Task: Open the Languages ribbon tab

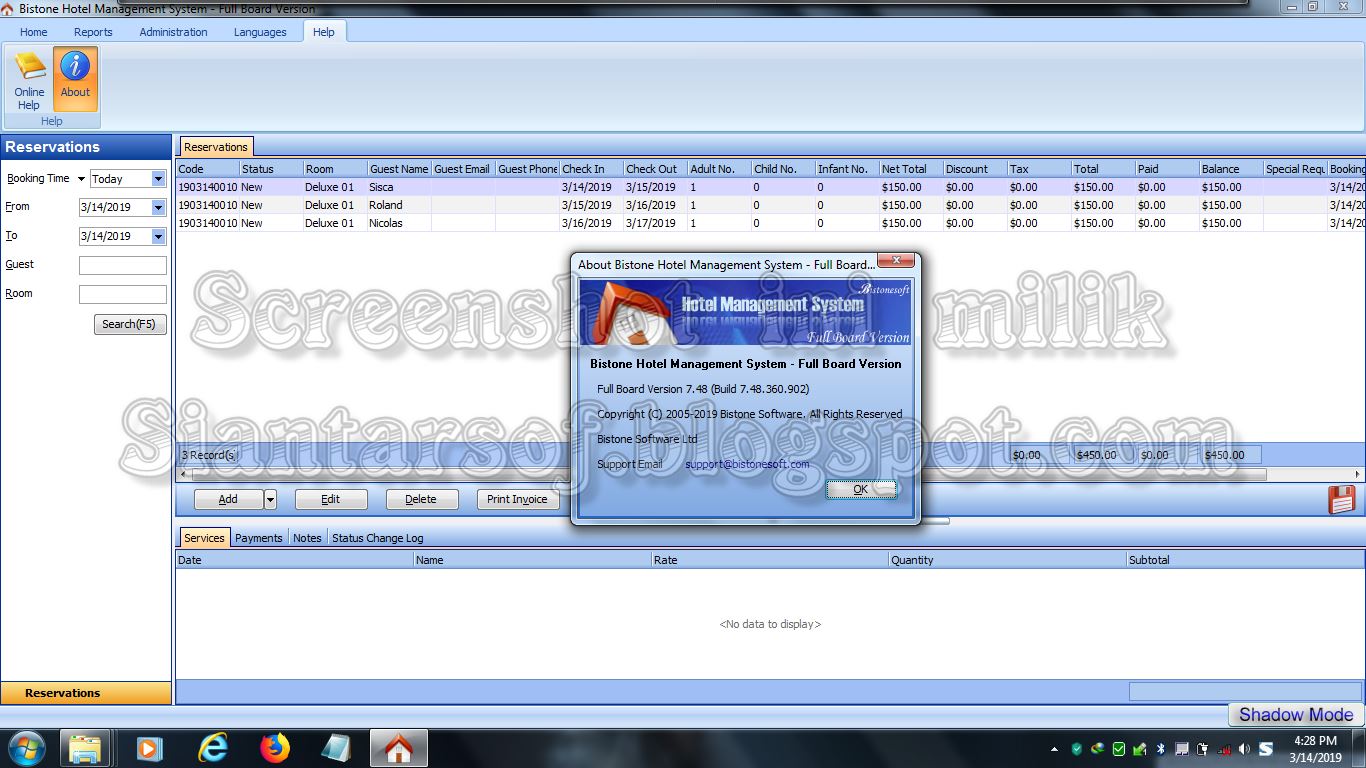Action: (x=260, y=32)
